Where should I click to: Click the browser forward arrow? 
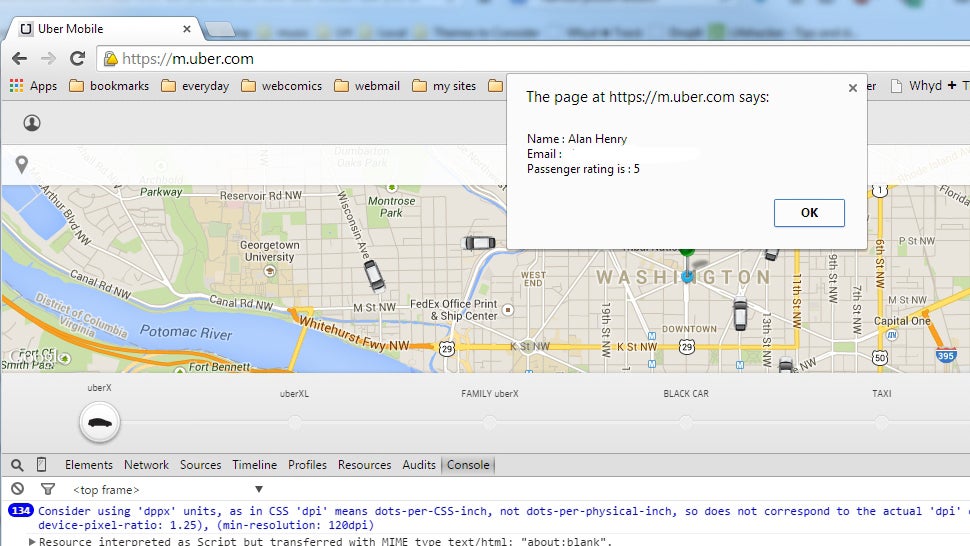click(x=48, y=59)
